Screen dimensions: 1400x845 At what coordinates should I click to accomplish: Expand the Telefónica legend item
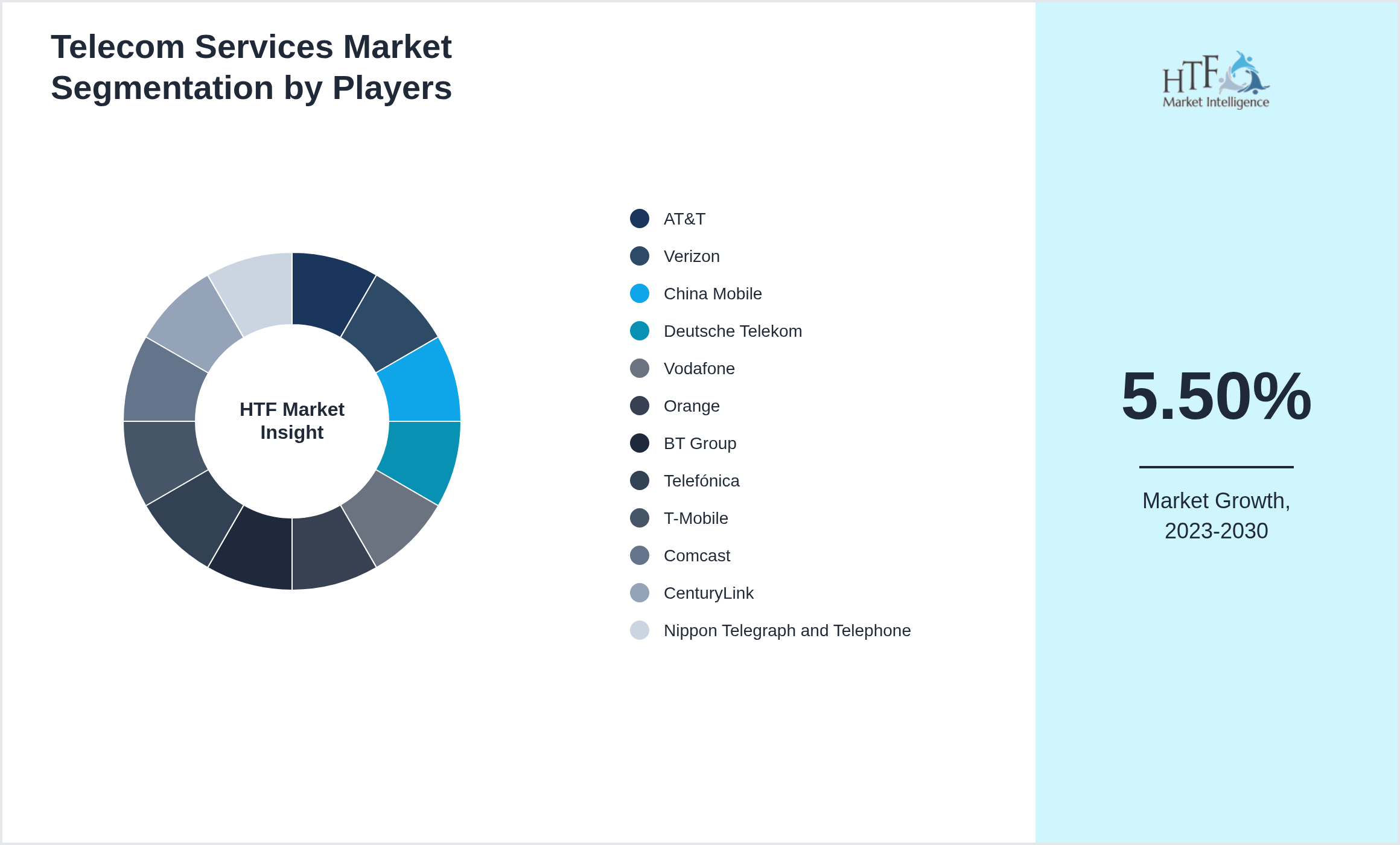pyautogui.click(x=701, y=480)
